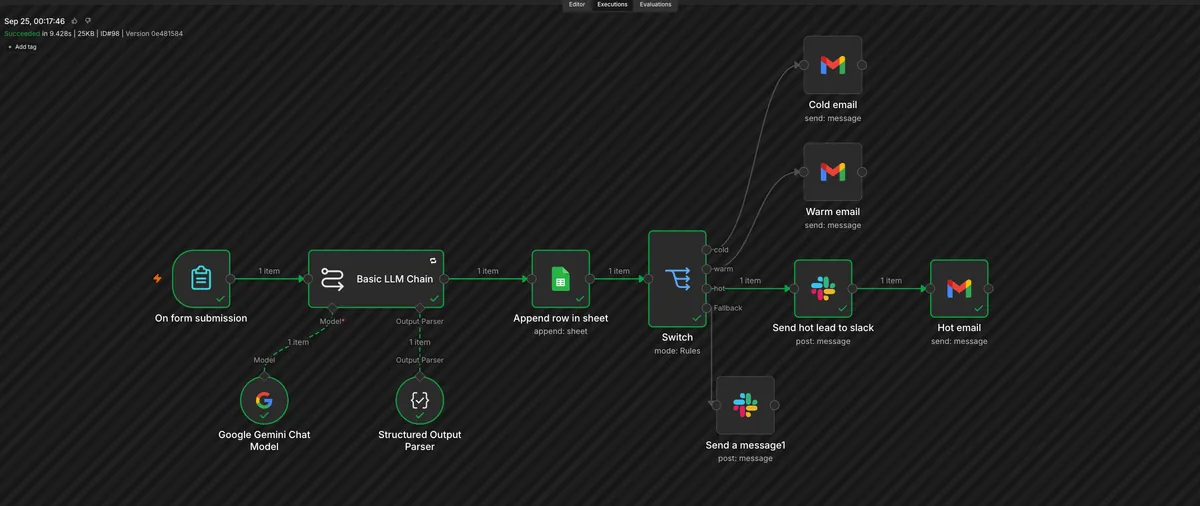This screenshot has height=506, width=1200.
Task: Click the Add tag button
Action: click(x=22, y=47)
